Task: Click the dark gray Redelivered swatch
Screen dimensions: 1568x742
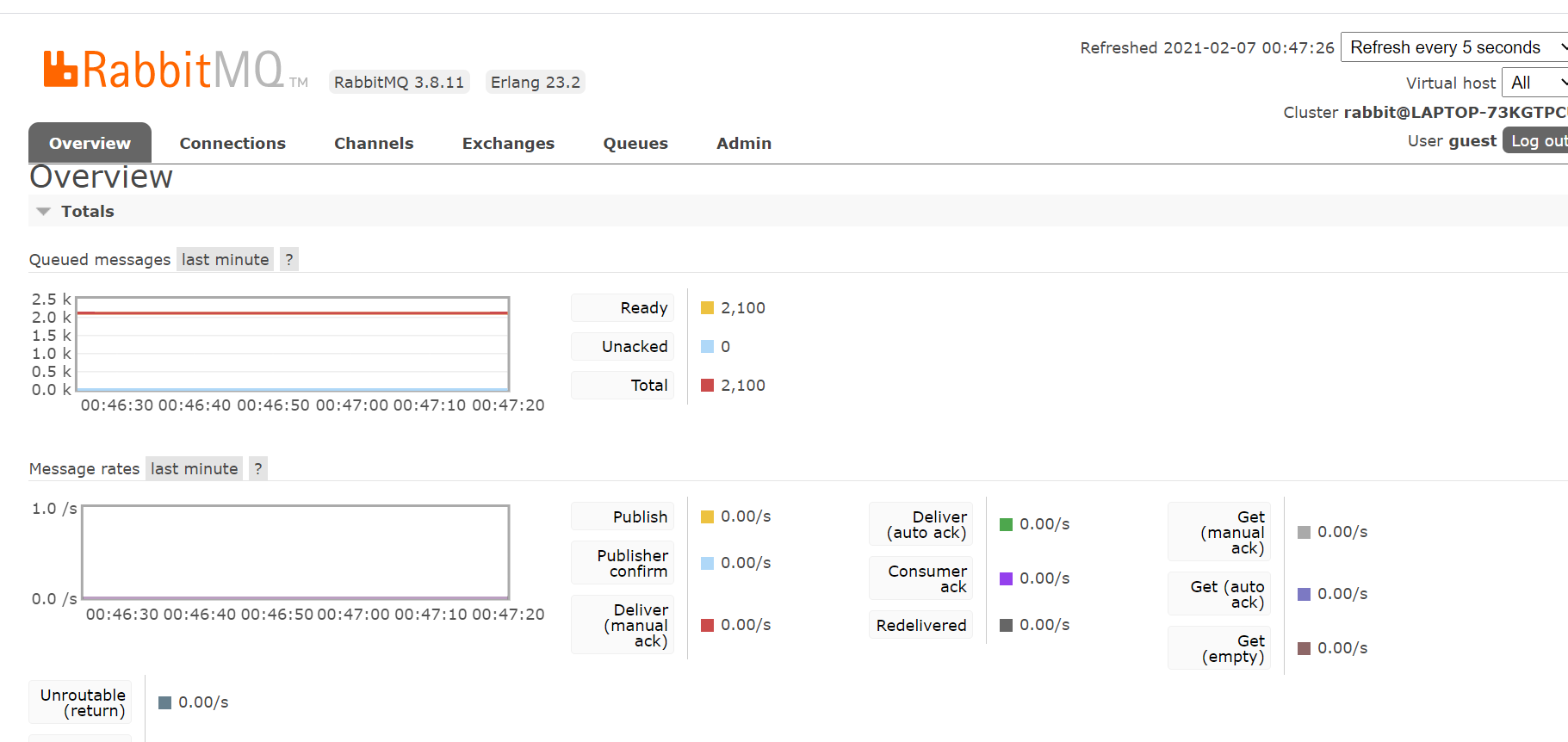Action: point(1006,625)
